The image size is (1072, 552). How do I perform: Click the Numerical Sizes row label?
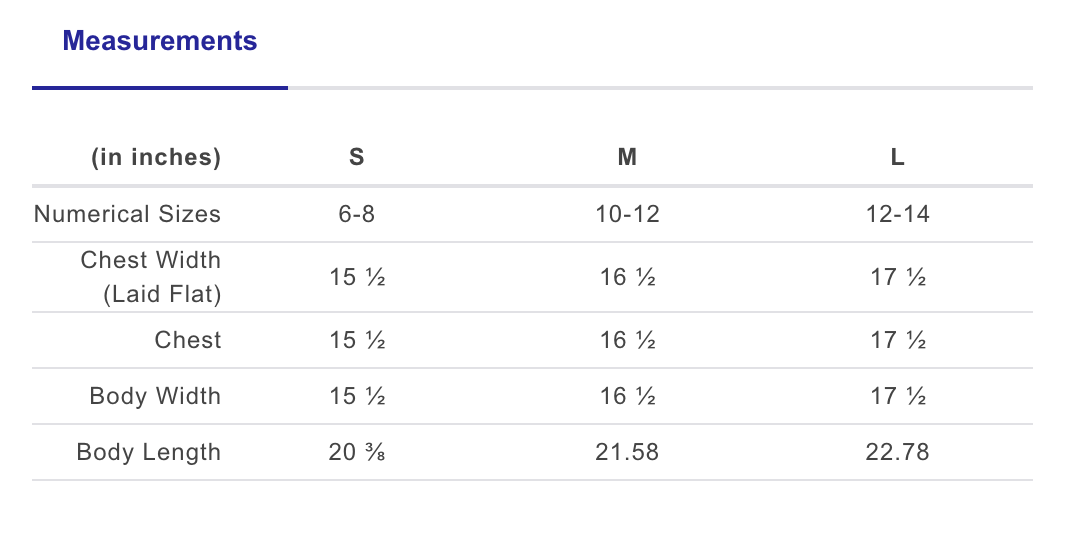[x=127, y=214]
